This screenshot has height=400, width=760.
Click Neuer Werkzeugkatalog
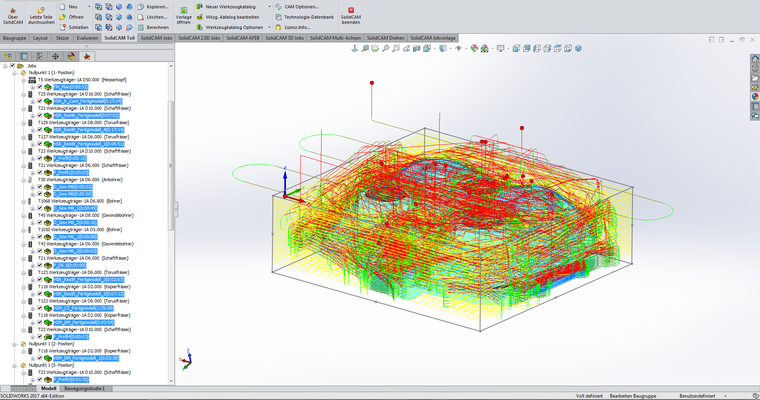point(226,7)
